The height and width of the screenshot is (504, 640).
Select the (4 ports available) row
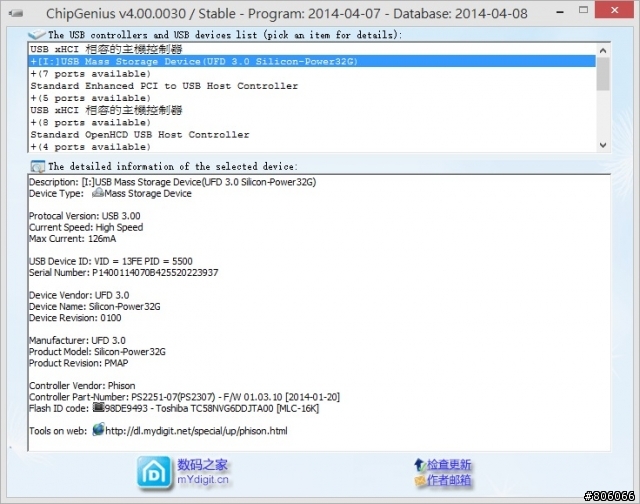312,147
